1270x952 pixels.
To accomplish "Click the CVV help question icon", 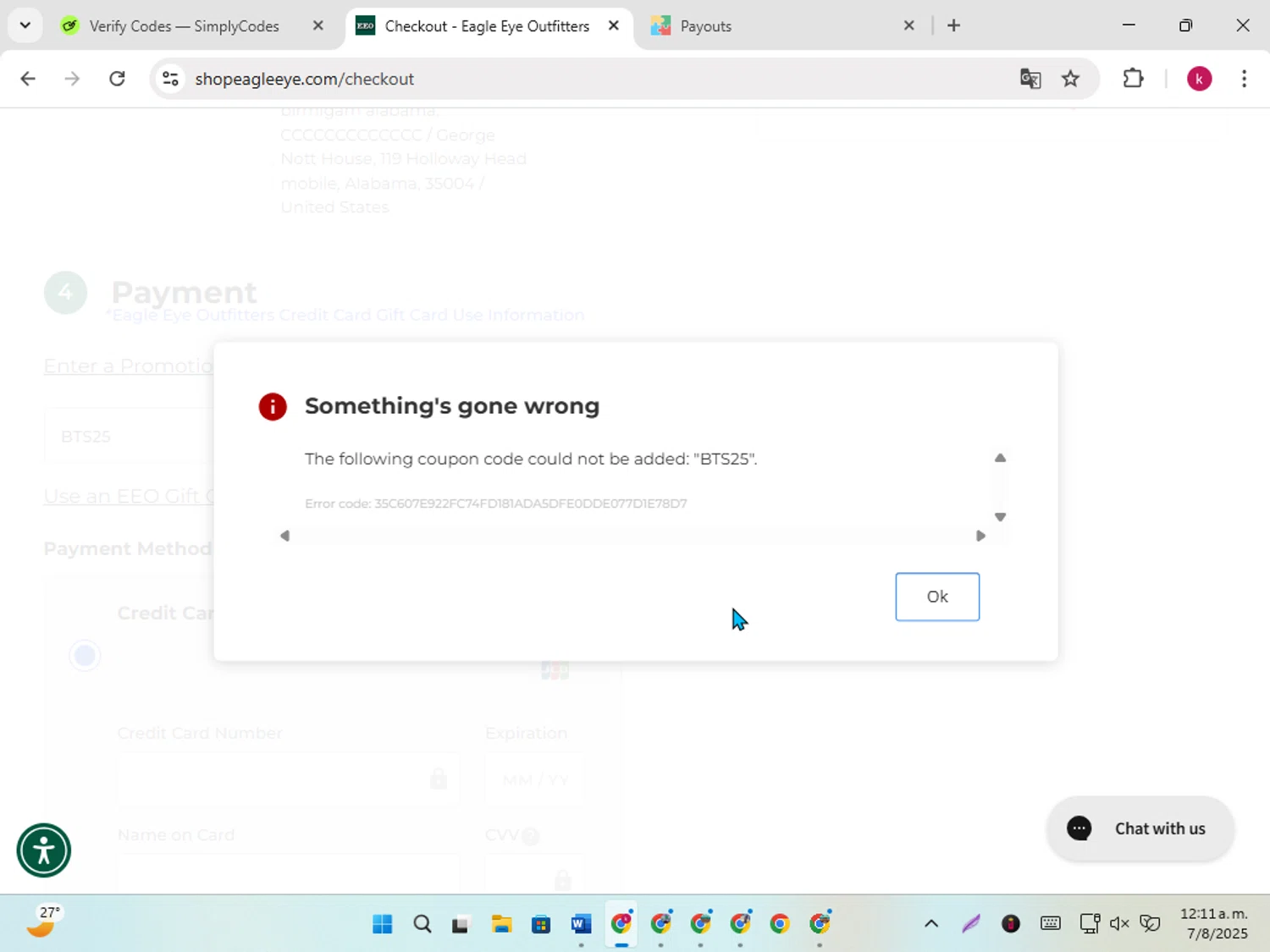I will point(530,836).
